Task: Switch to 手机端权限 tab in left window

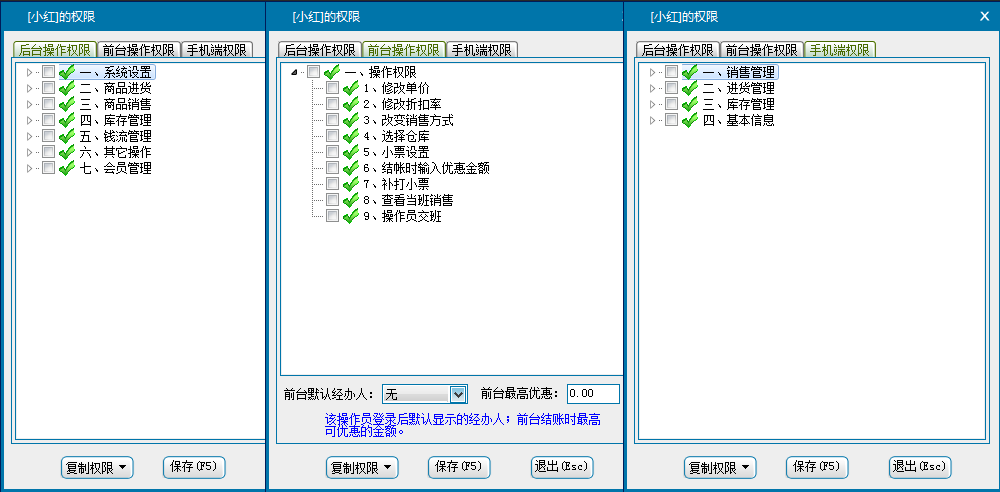Action: (x=217, y=50)
